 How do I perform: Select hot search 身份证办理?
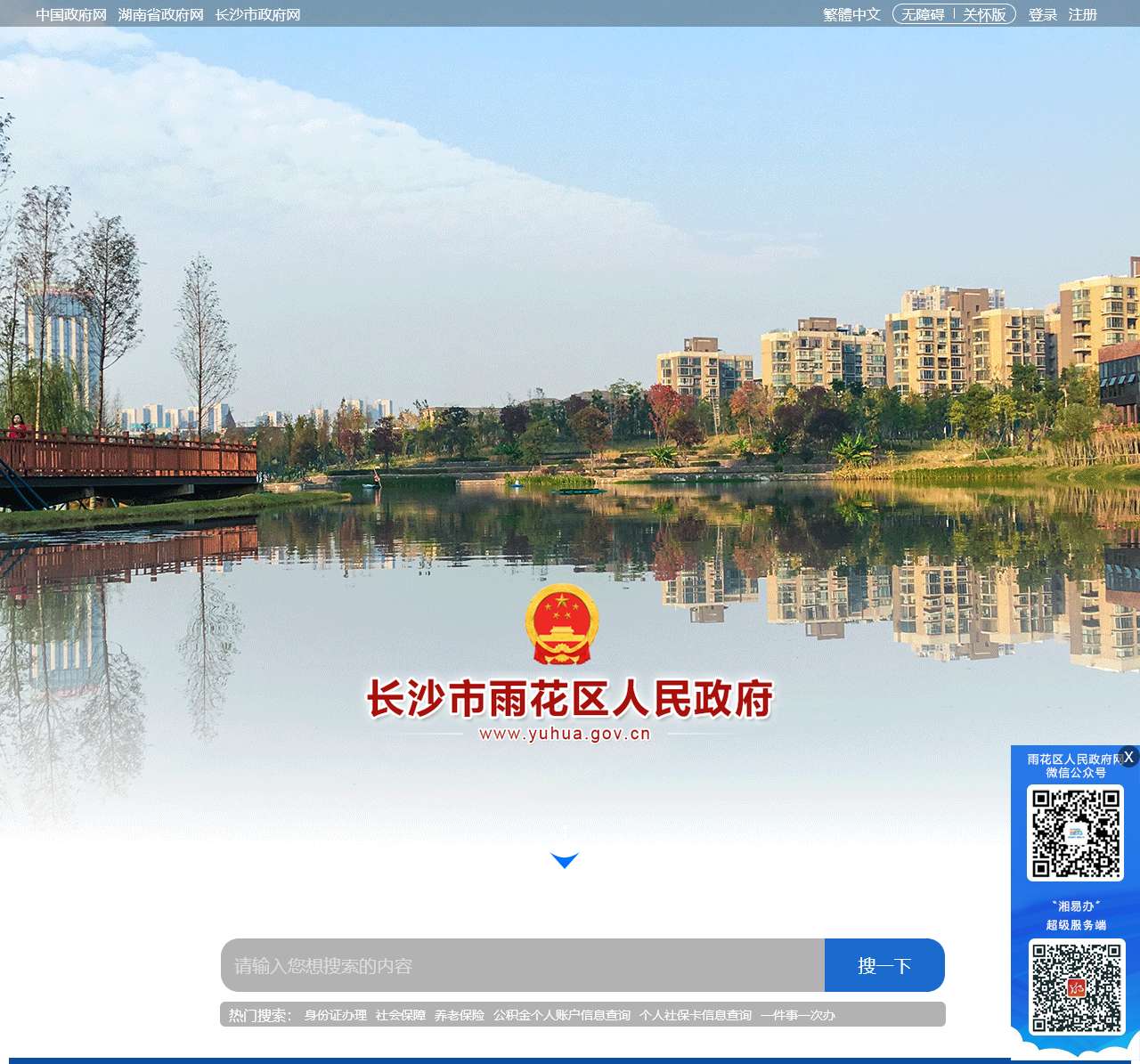[335, 1015]
